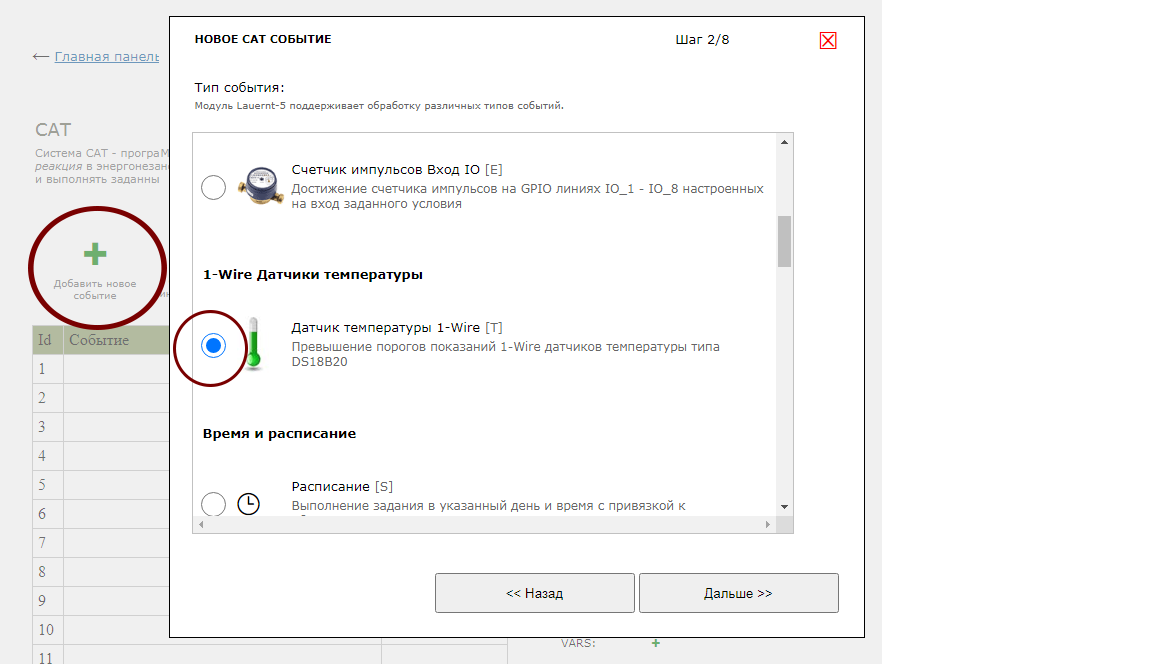This screenshot has height=664, width=1156.
Task: Click the horizontal scroll right arrow
Action: pos(767,525)
